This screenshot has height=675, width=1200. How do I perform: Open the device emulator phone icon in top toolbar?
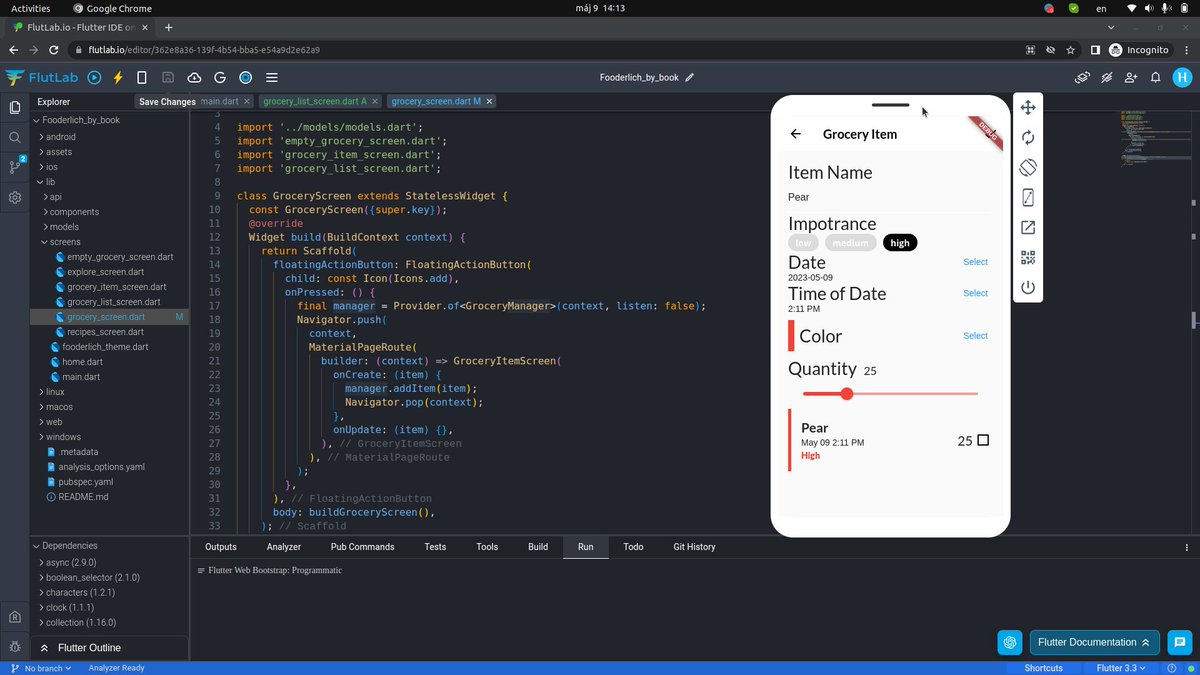142,77
